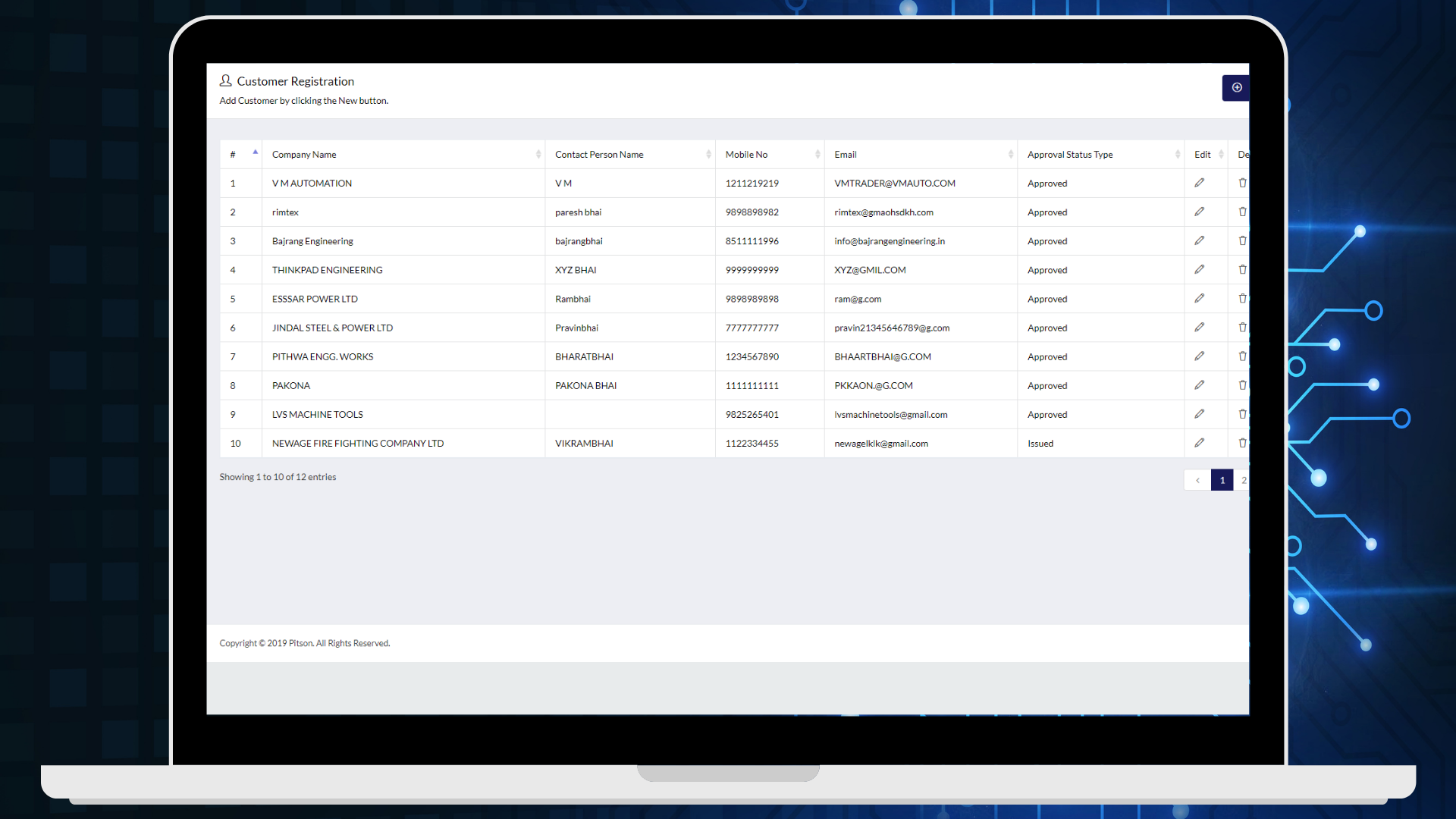Edit the NEWAGE FIRE FIGHTING COMPANY row
Image resolution: width=1456 pixels, height=819 pixels.
point(1199,442)
